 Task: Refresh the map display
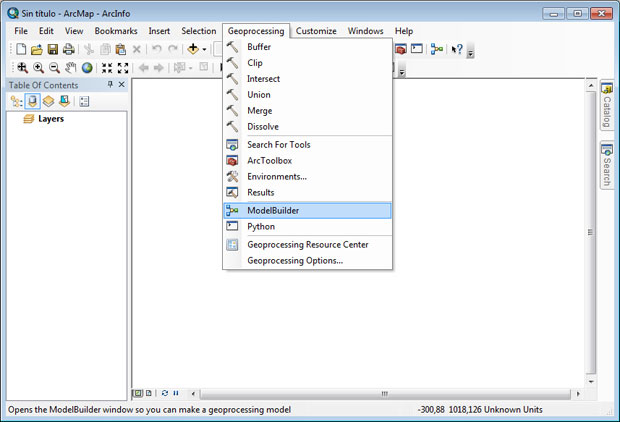[165, 393]
